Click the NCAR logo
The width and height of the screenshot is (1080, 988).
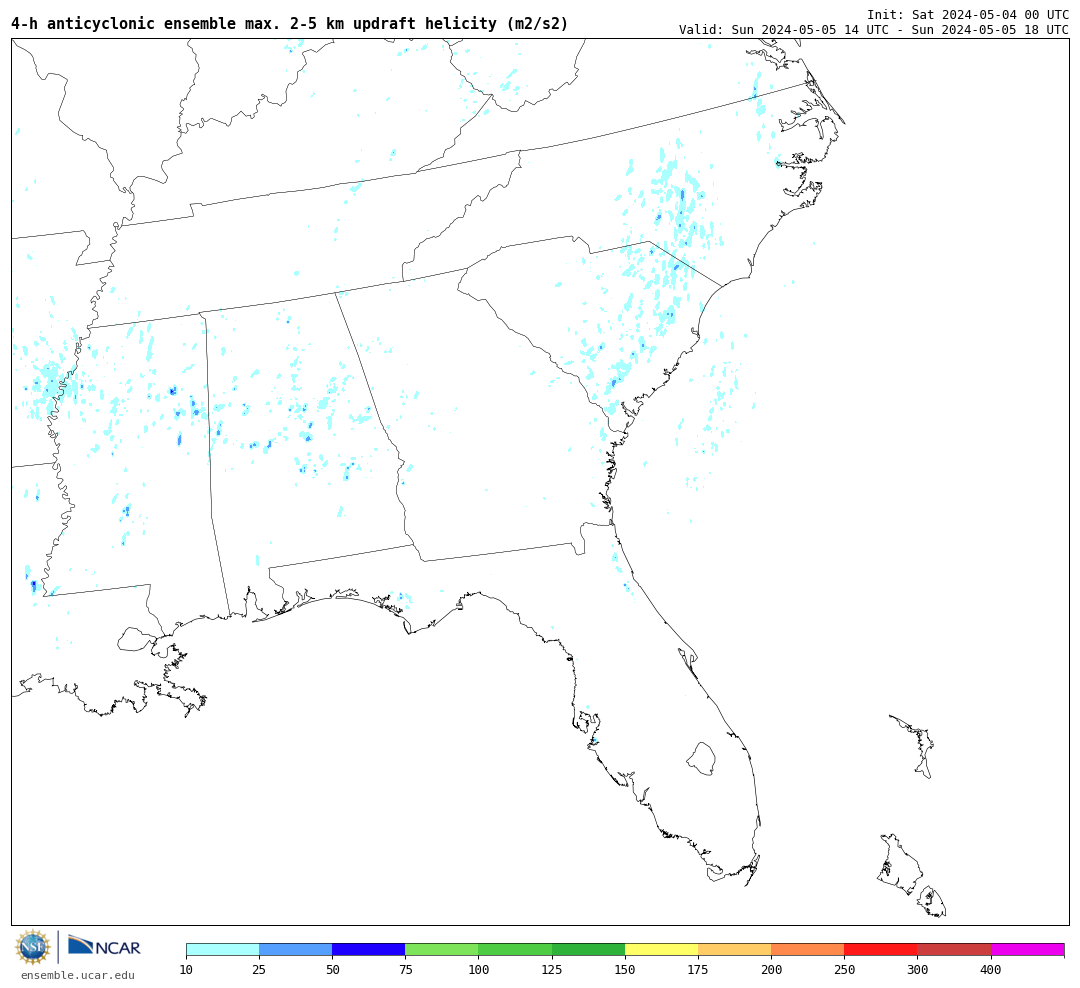104,946
